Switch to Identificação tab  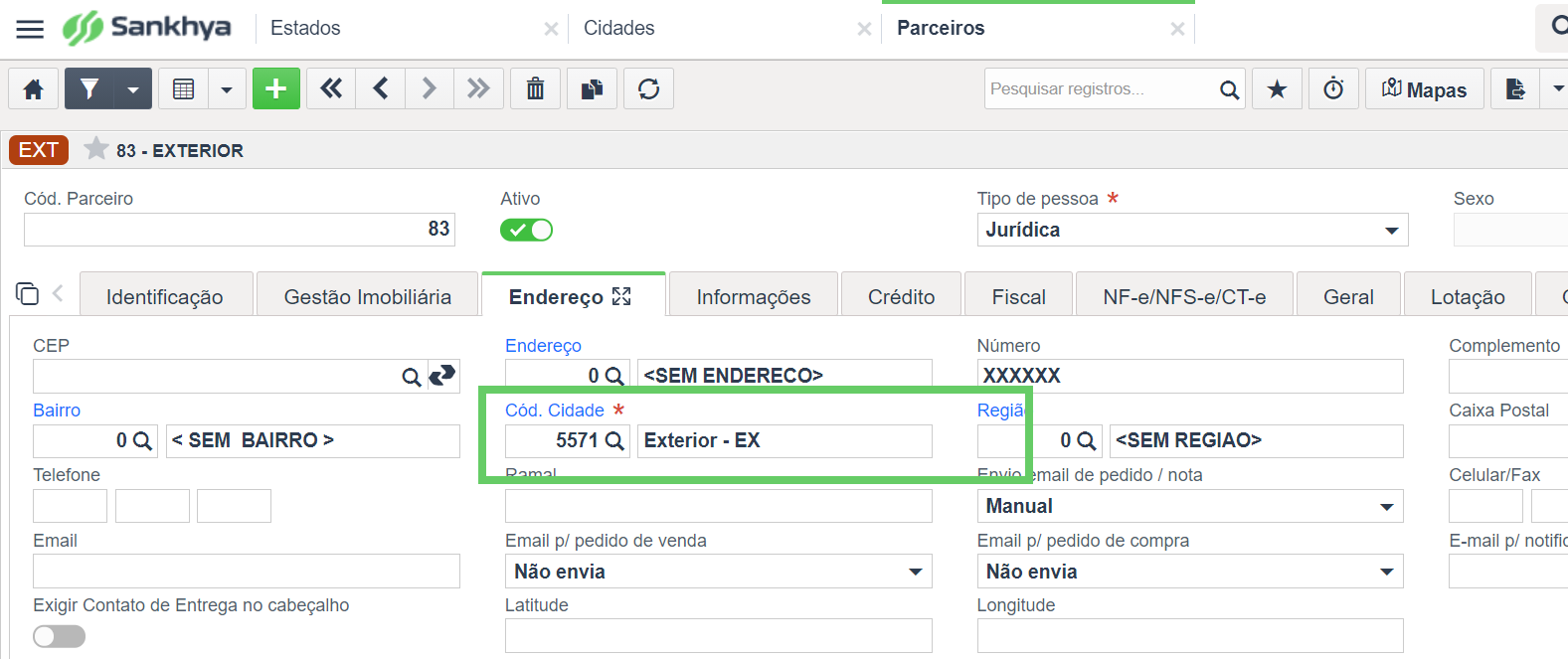coord(165,296)
